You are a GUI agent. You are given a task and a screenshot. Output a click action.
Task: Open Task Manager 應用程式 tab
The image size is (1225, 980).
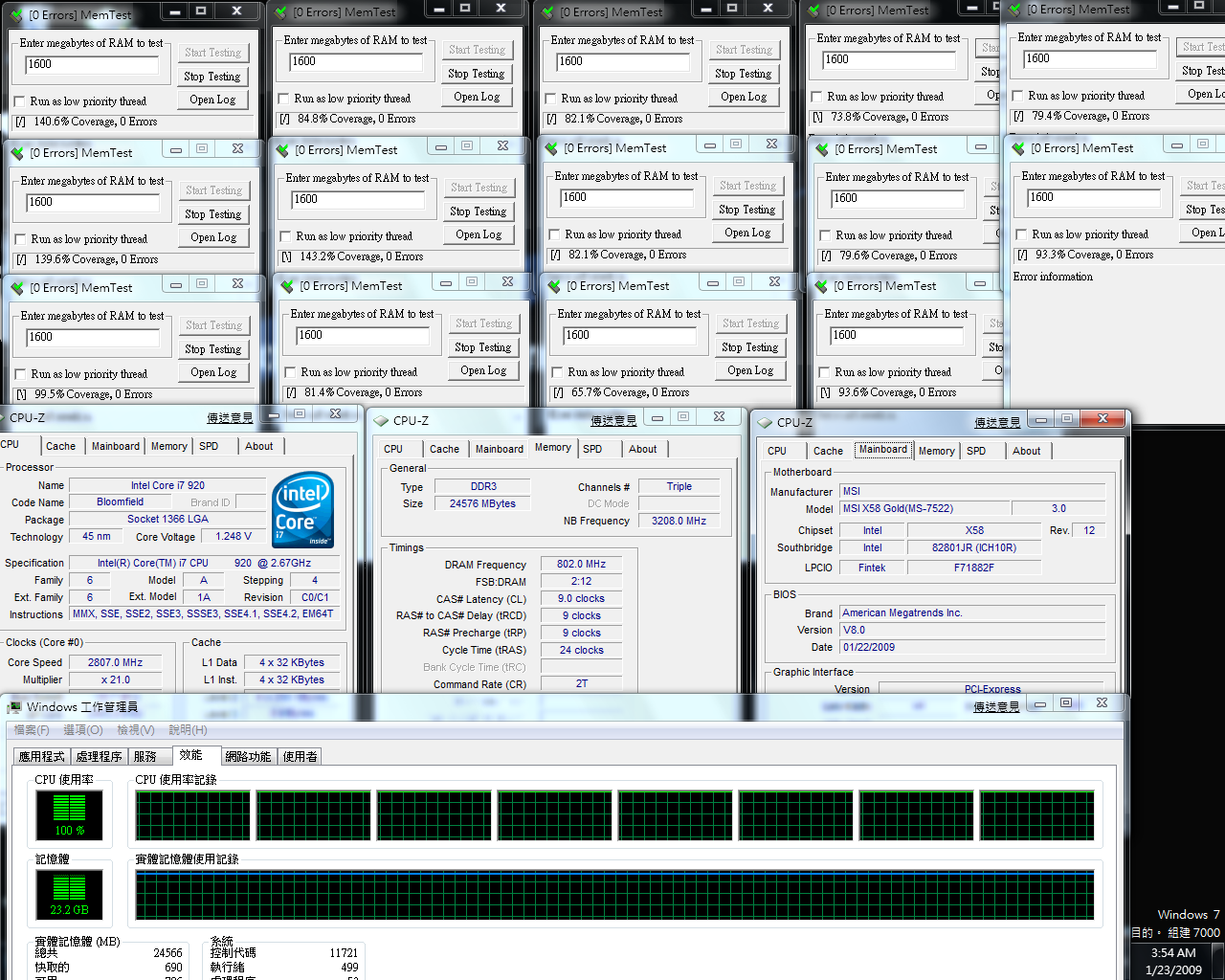42,756
